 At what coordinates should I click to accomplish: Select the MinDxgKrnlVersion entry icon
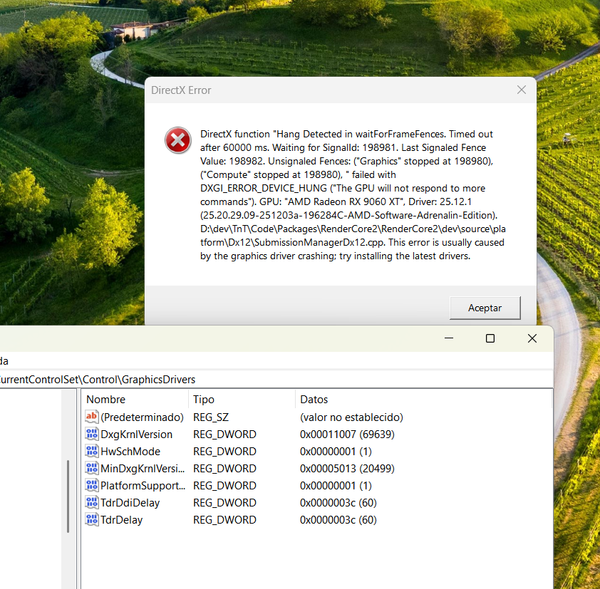92,468
